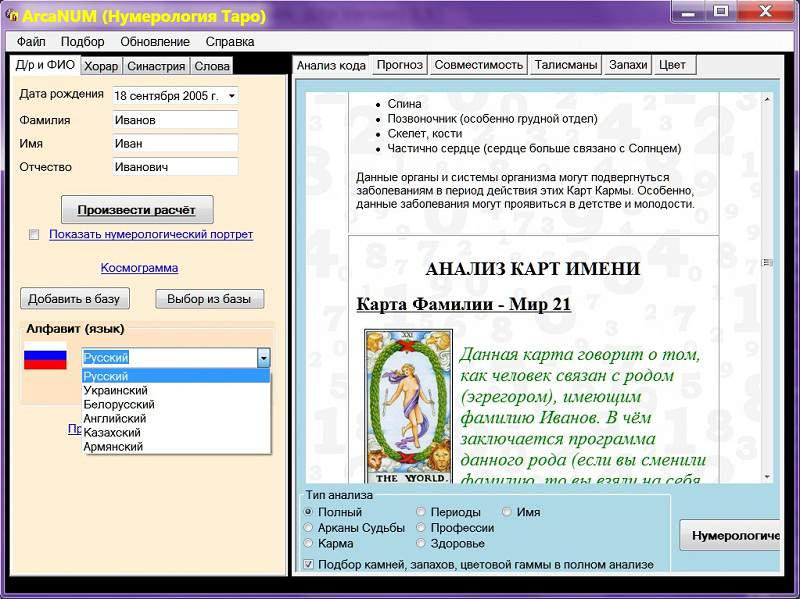Open Показать нумерологический портрет link
Viewport: 800px width, 599px height.
coord(151,235)
